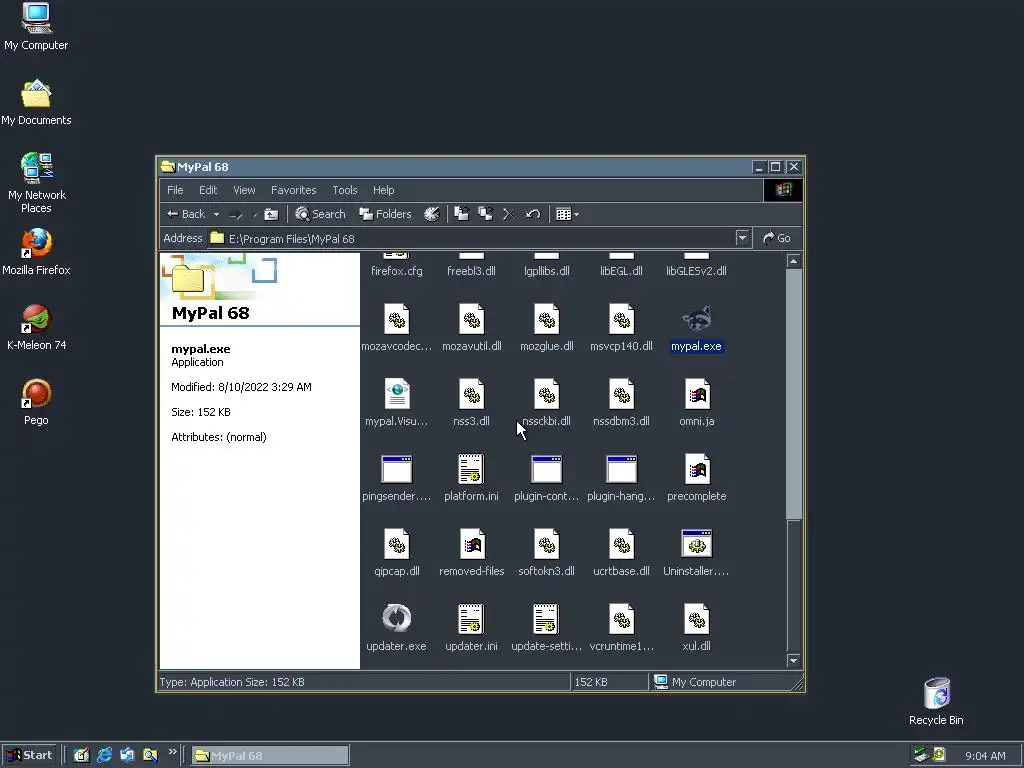Click the vertical scrollbar down arrow
The image size is (1024, 768).
coord(793,660)
